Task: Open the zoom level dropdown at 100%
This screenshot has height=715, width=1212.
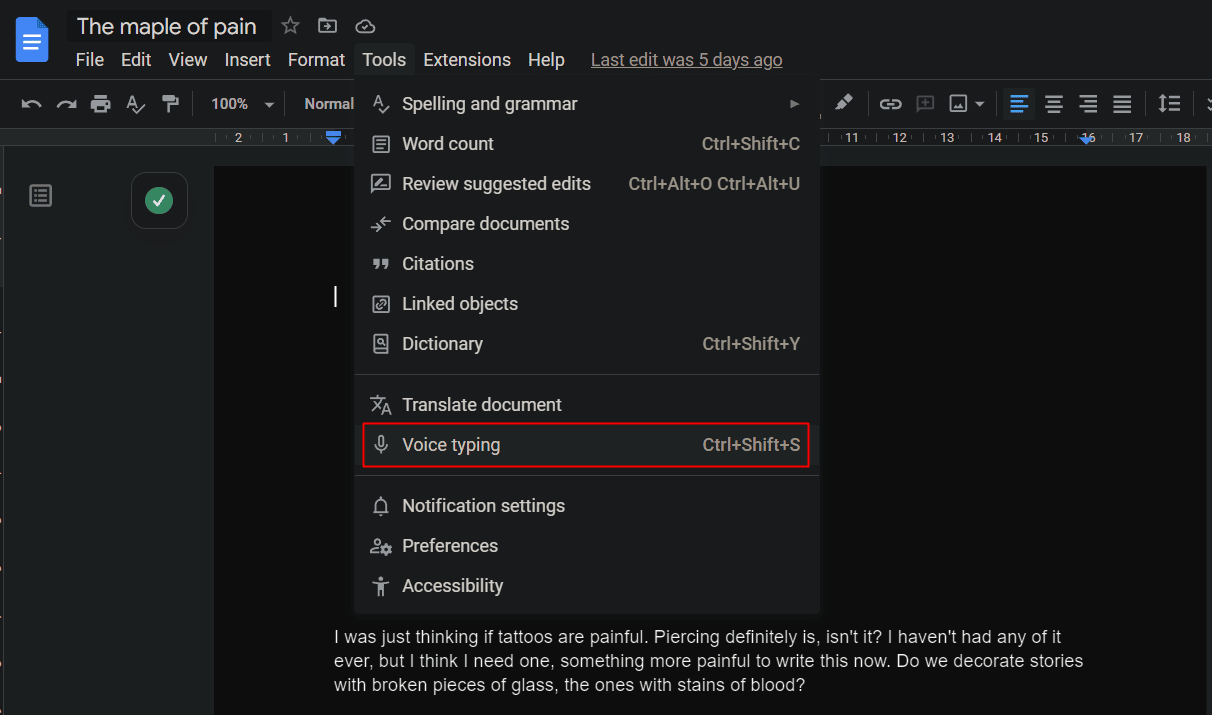Action: [242, 104]
